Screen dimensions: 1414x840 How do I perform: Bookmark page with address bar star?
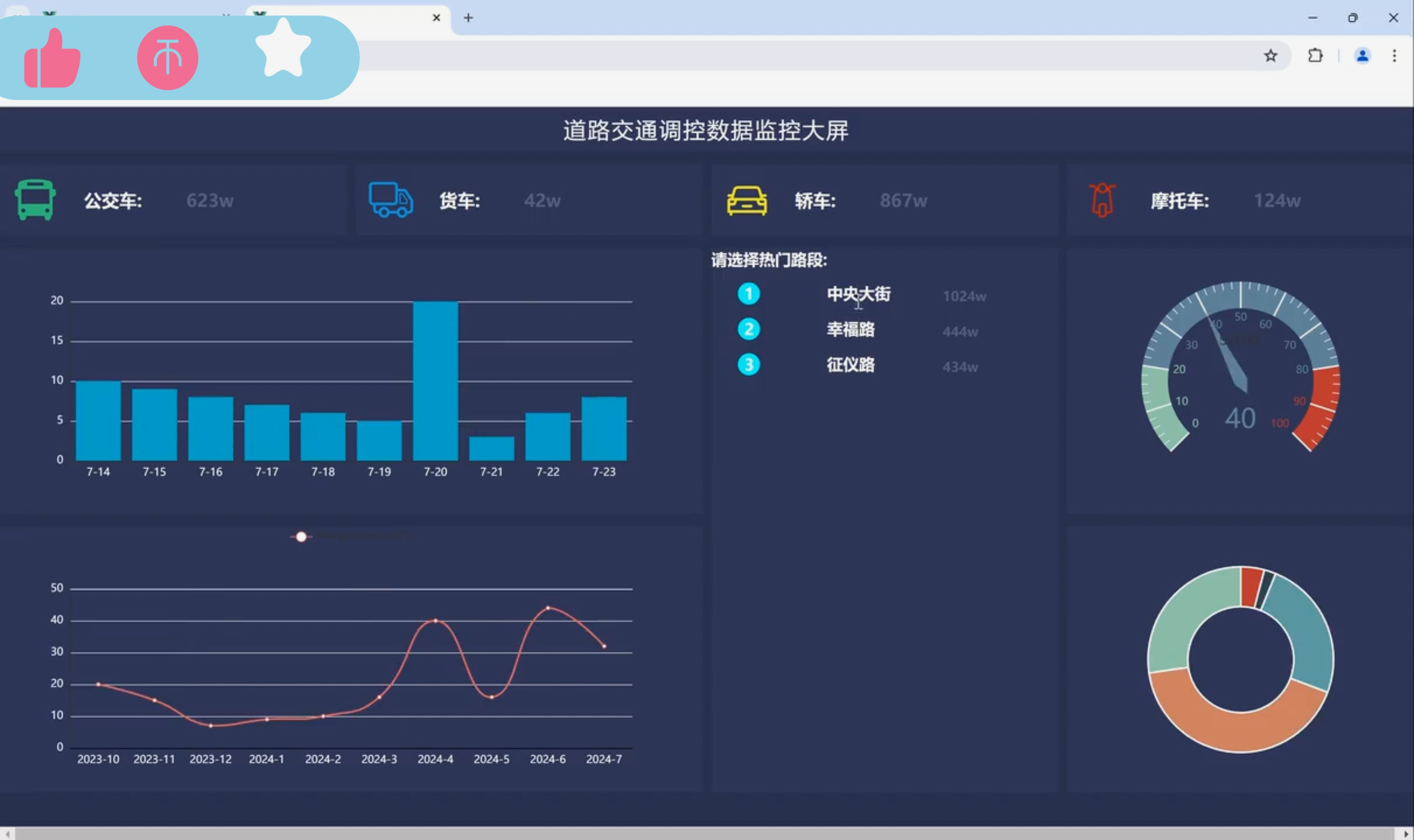1271,56
